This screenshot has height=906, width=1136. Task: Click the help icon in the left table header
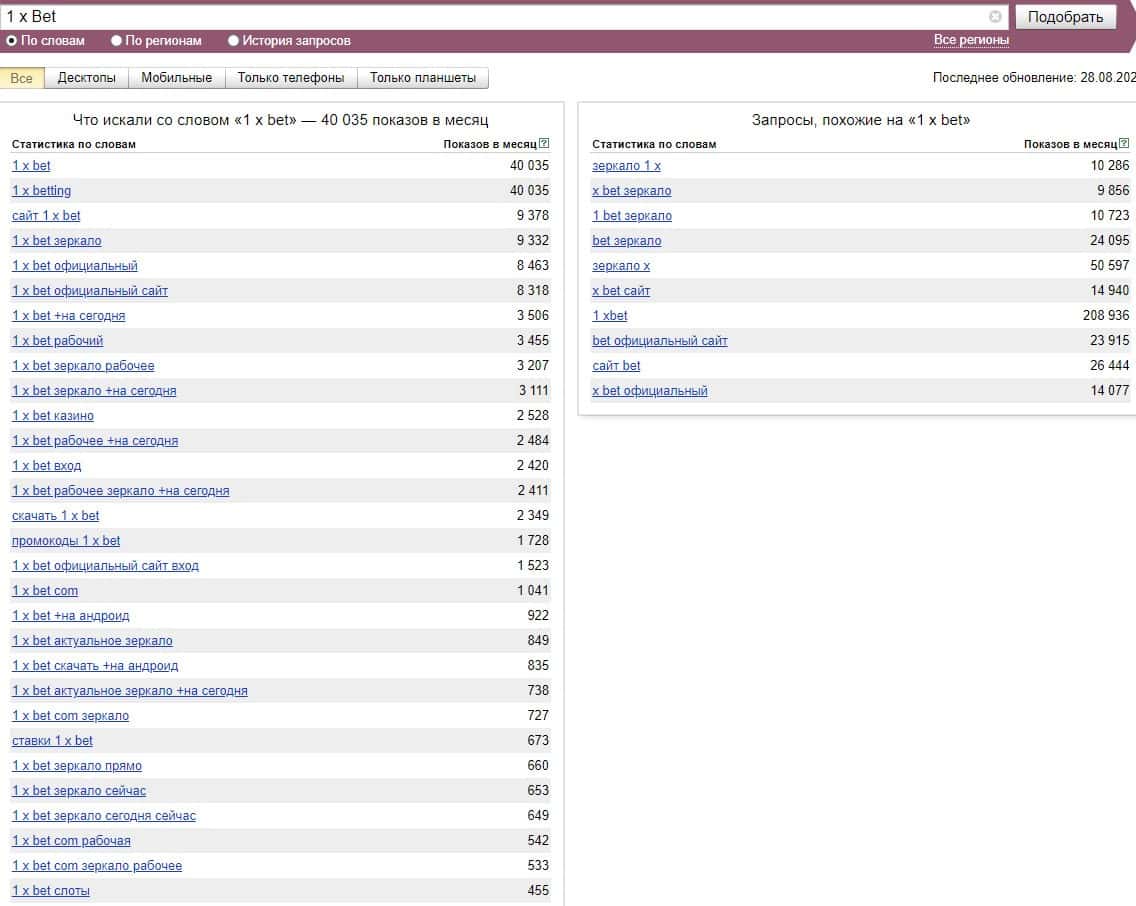pyautogui.click(x=544, y=144)
